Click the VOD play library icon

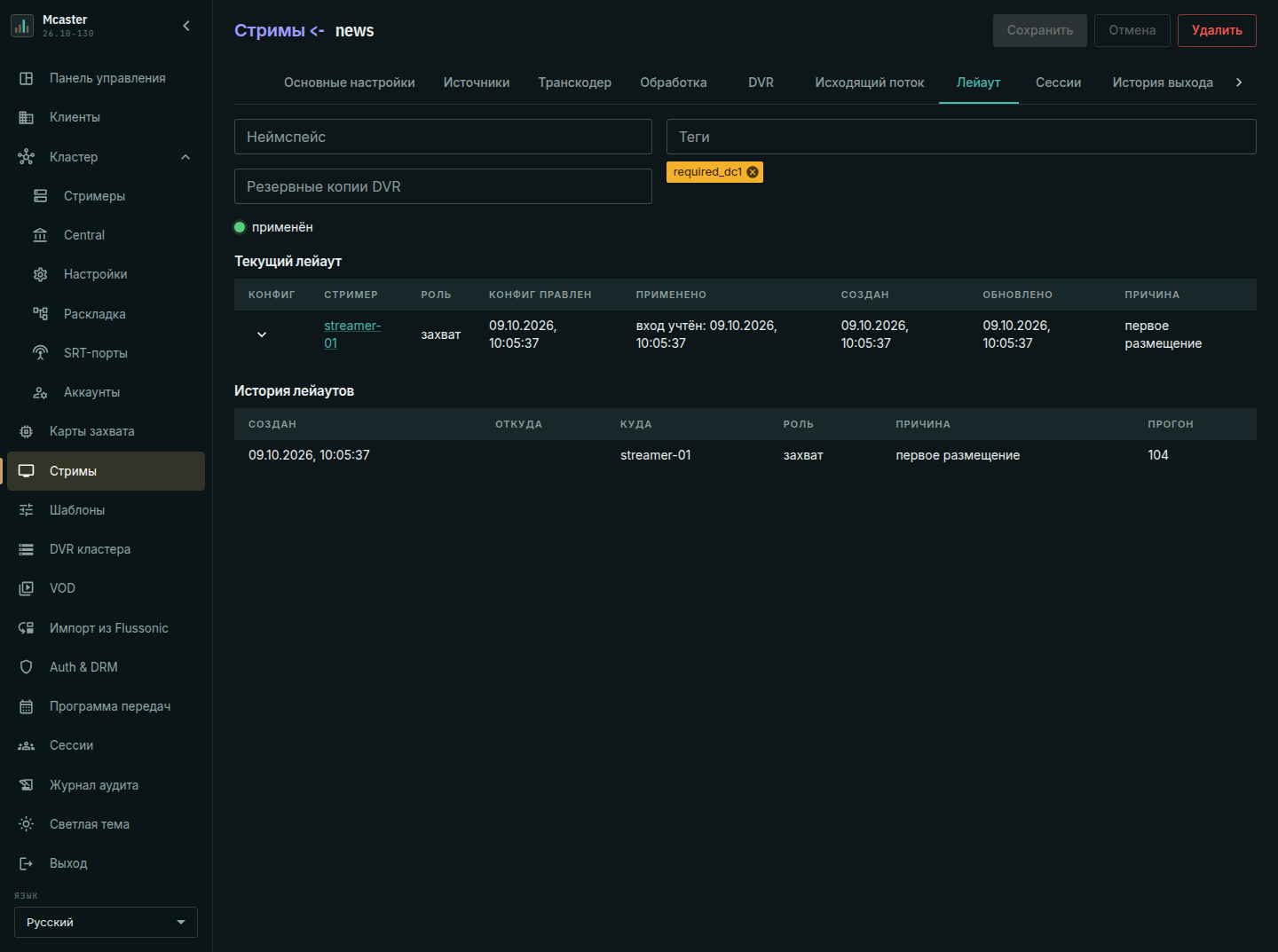click(x=27, y=588)
